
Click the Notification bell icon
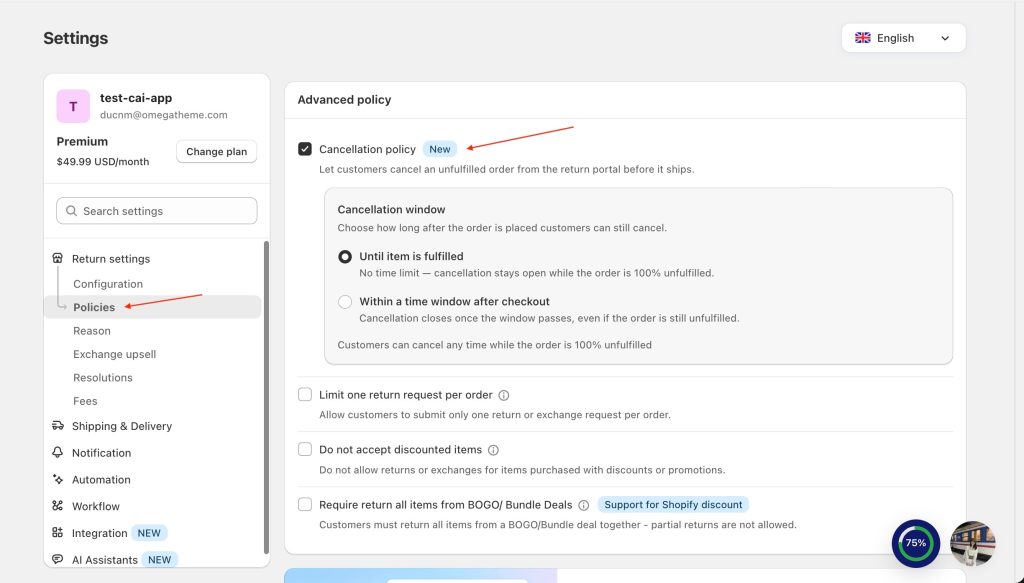point(57,452)
